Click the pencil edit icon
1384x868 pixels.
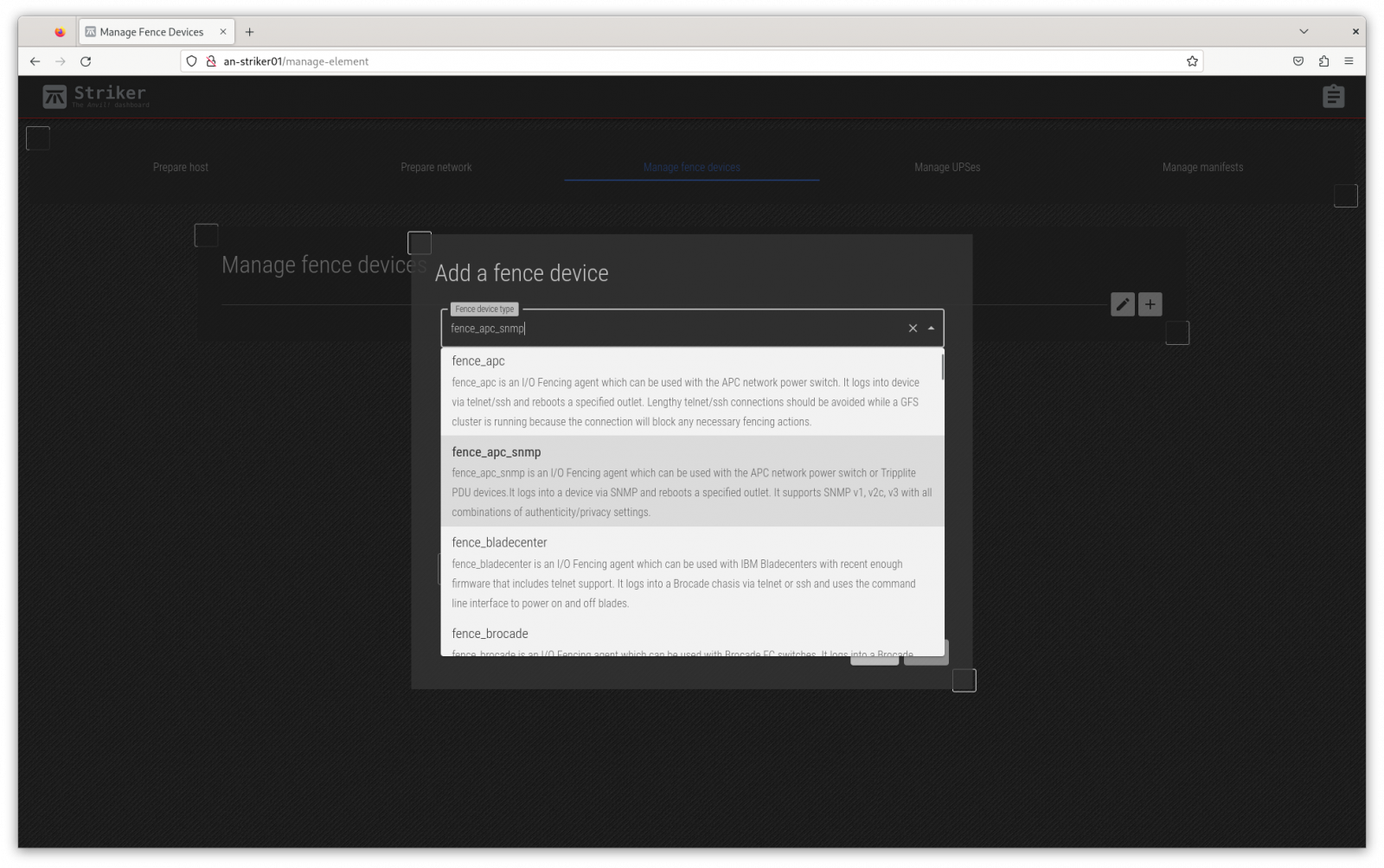pos(1122,304)
